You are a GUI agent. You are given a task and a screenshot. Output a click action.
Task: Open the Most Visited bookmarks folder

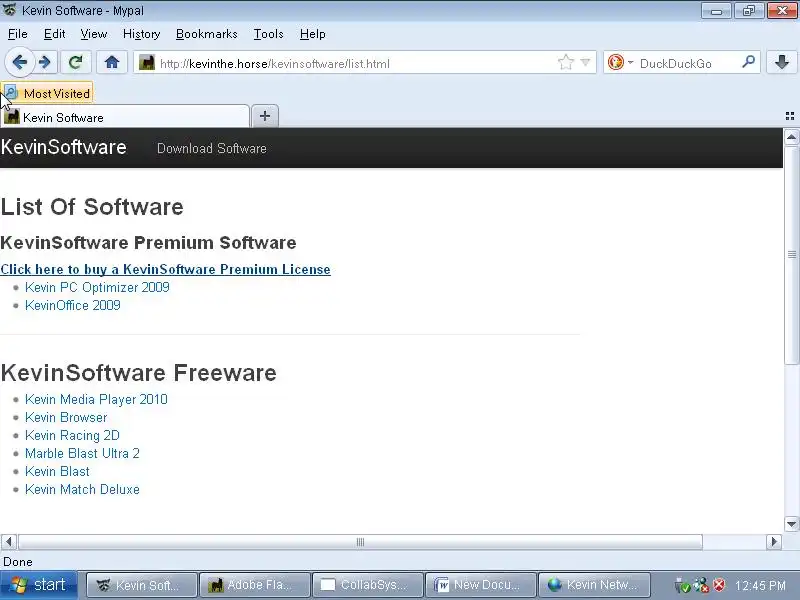coord(47,93)
